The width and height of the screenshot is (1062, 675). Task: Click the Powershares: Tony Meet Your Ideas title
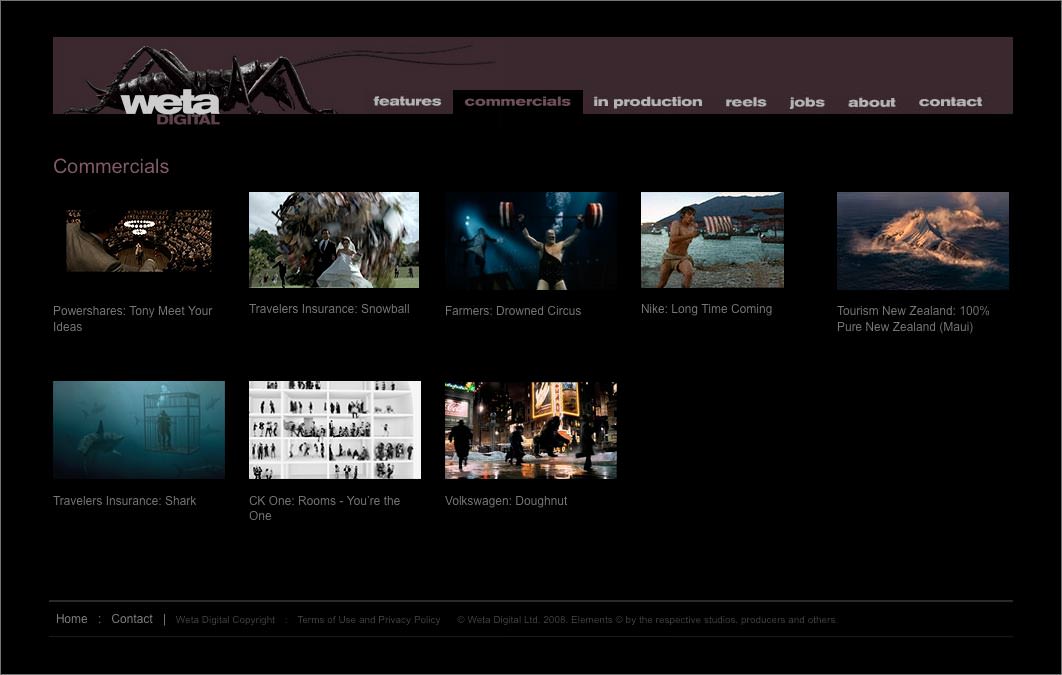133,318
